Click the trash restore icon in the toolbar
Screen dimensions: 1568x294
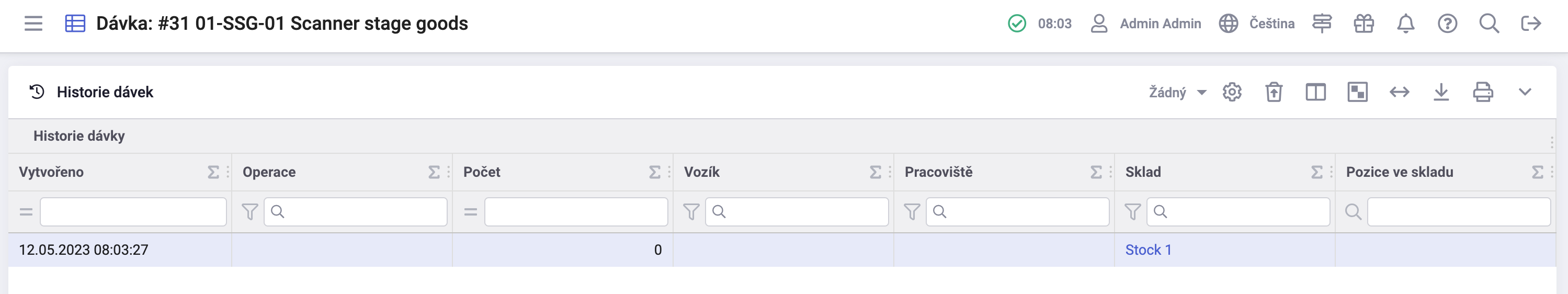pyautogui.click(x=1274, y=93)
